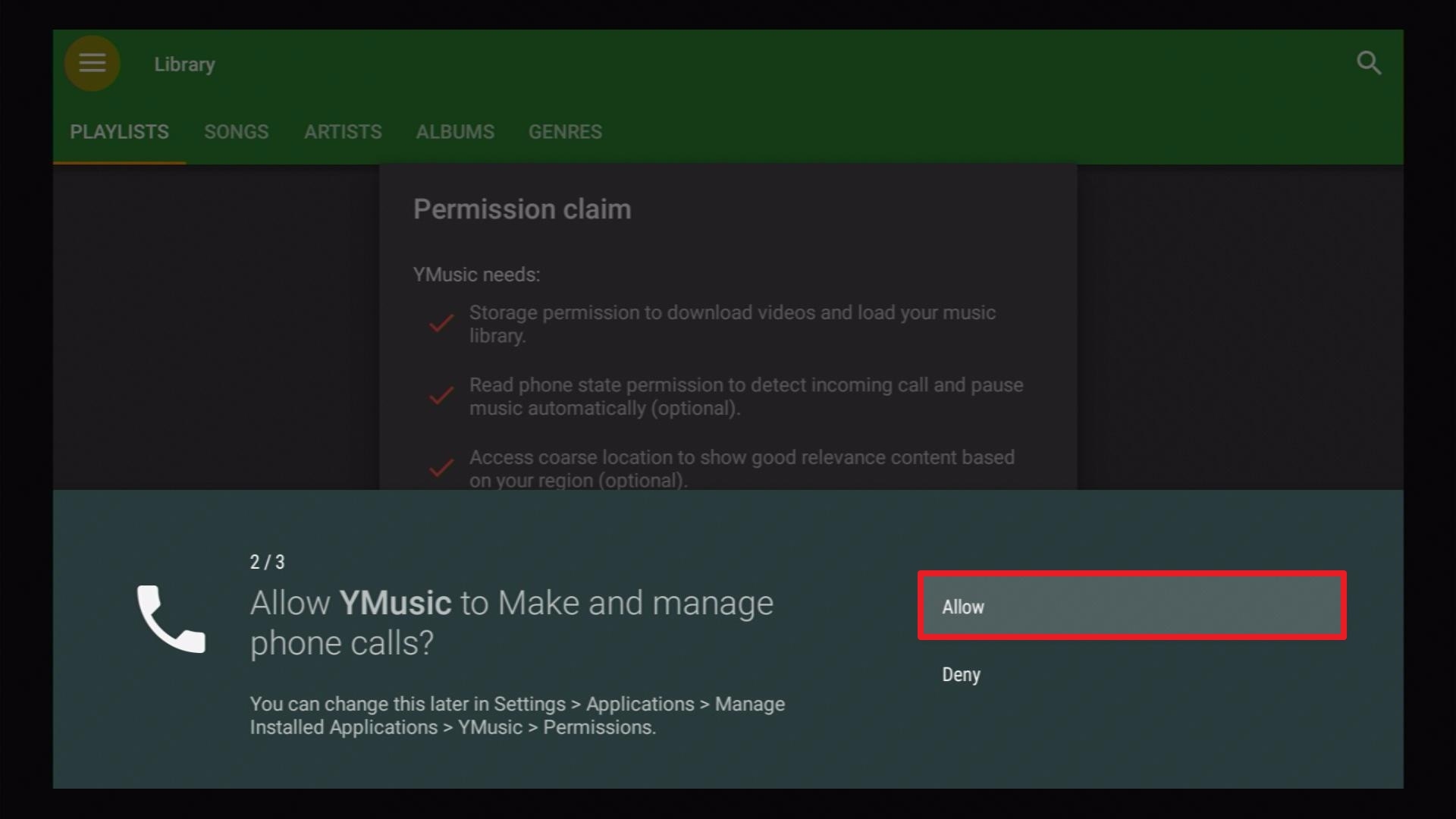Click the 'You can change this later in Settings' note

tap(517, 715)
